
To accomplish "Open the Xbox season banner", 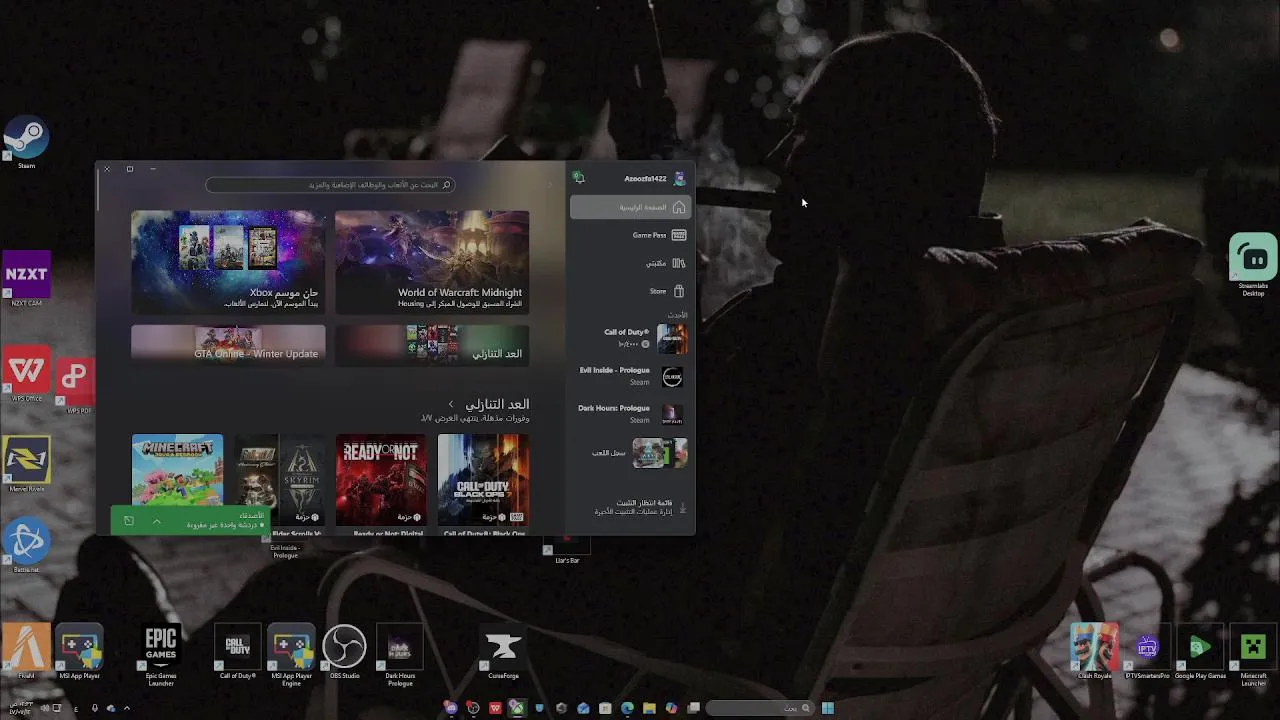I will point(228,262).
